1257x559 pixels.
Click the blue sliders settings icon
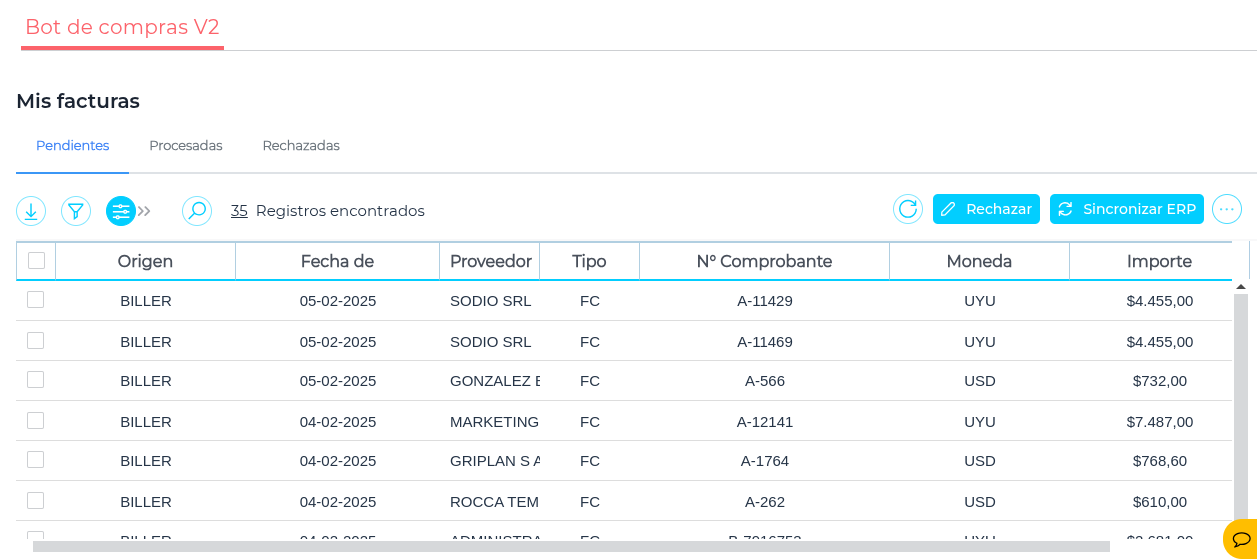coord(121,211)
